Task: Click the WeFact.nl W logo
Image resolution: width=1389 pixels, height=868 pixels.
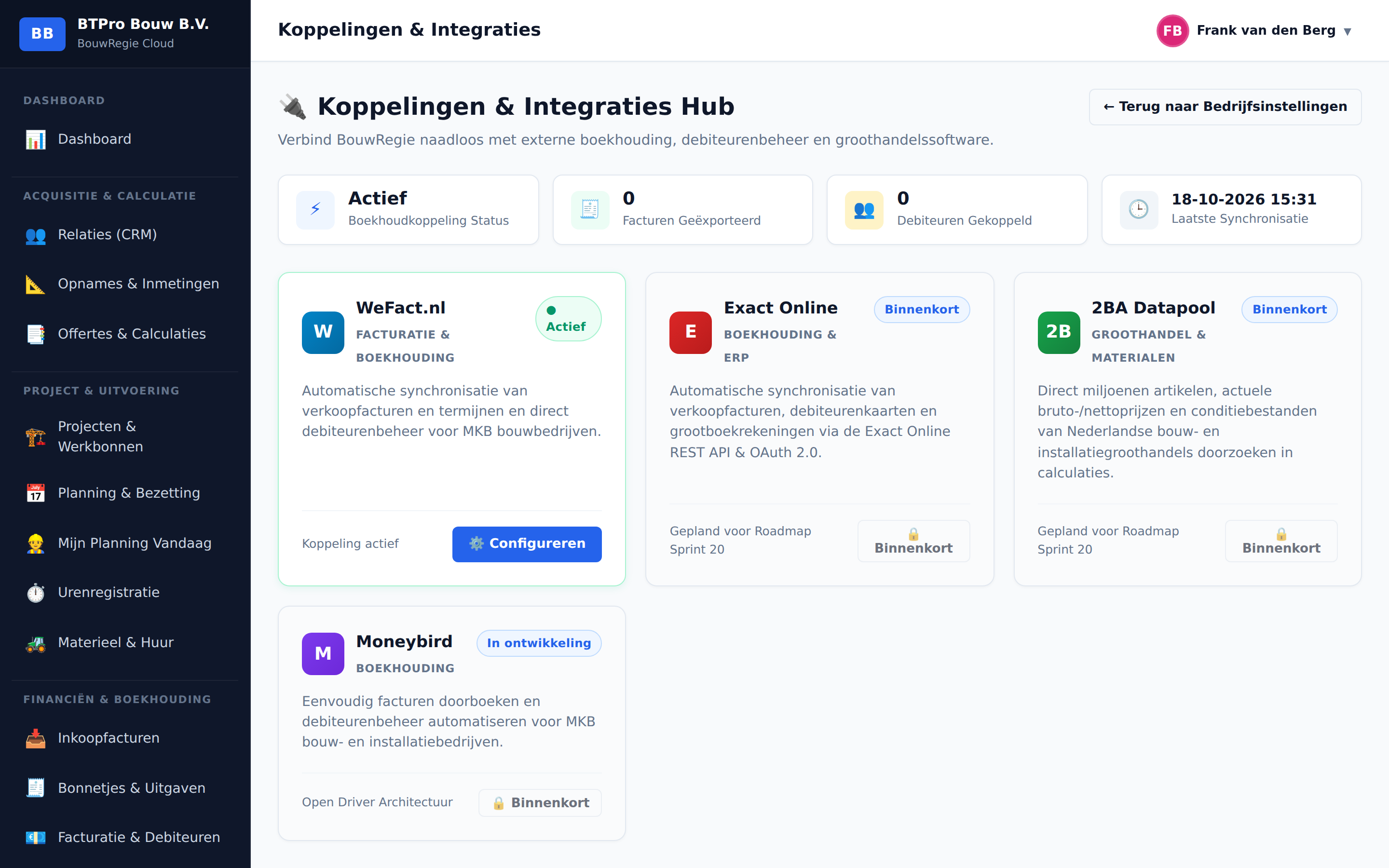Action: click(x=323, y=332)
